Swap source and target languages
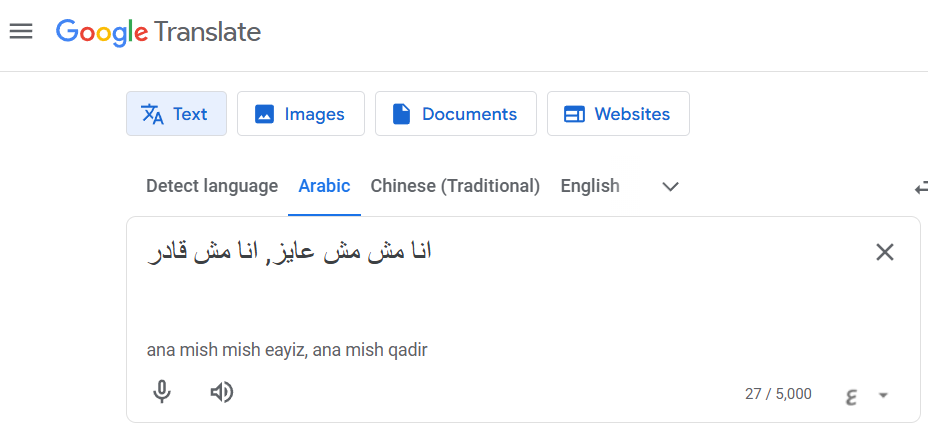 [x=921, y=188]
